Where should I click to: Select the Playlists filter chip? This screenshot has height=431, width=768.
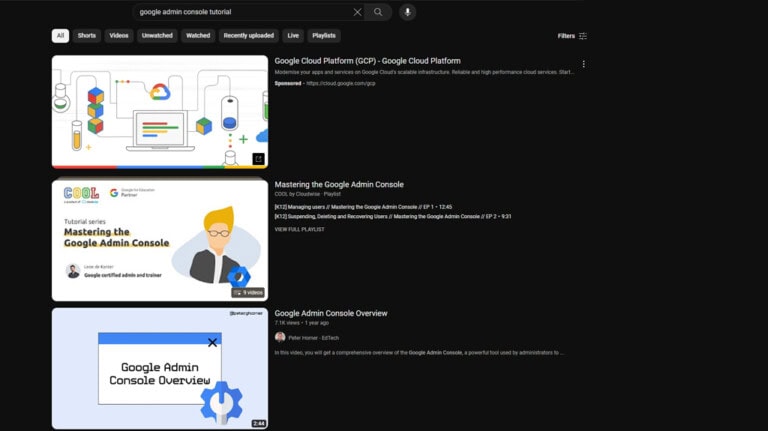click(x=324, y=36)
